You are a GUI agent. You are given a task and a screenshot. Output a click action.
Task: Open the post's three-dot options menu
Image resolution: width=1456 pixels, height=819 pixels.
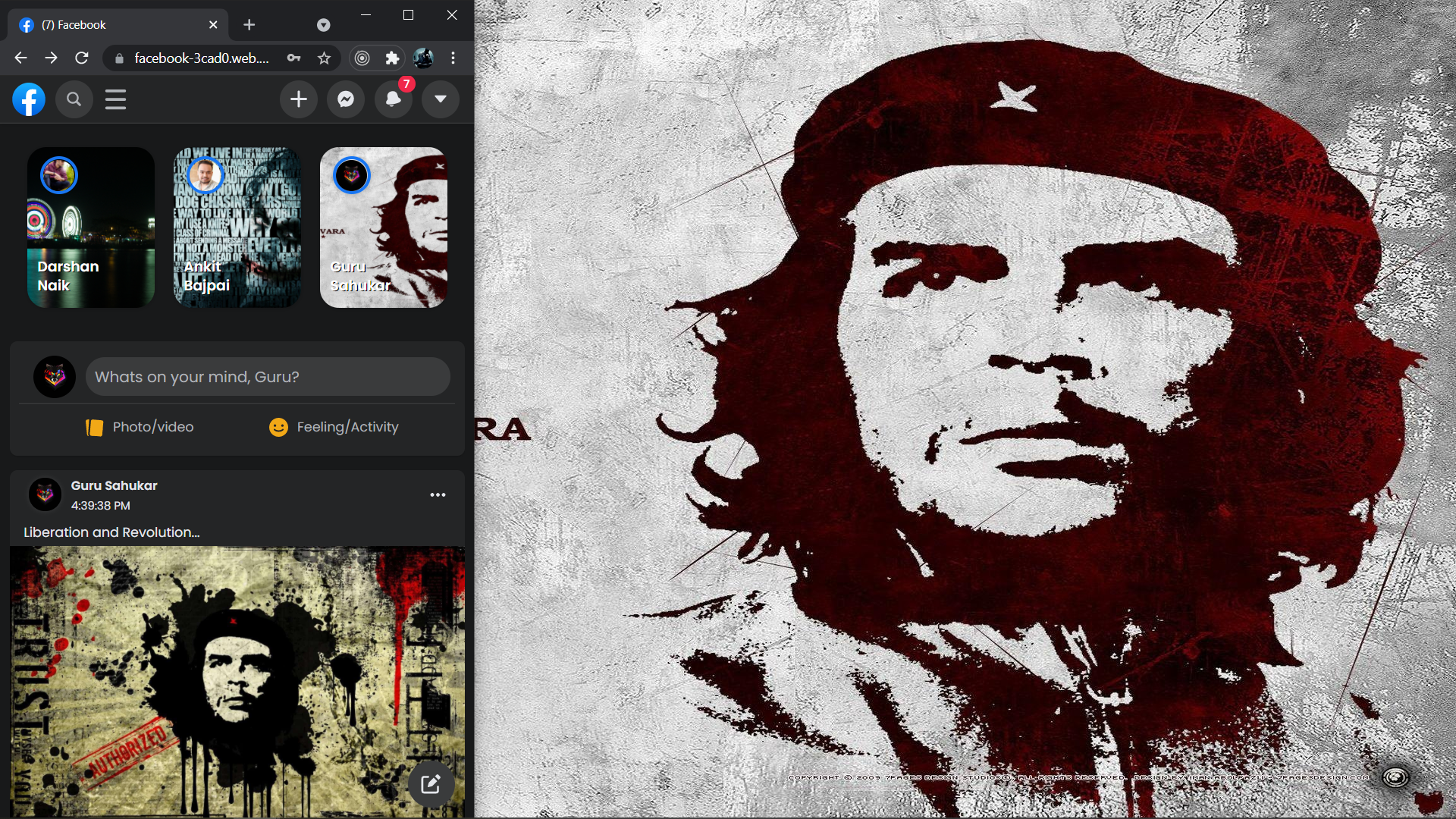[438, 495]
